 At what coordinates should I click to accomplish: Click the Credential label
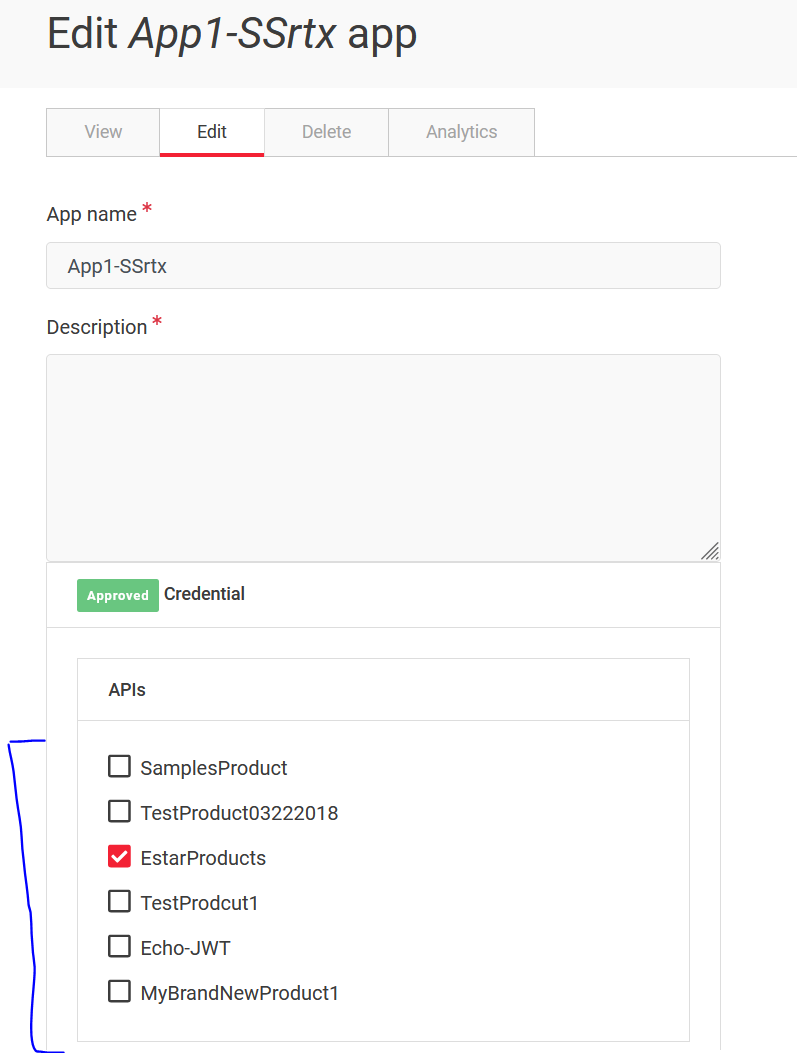(204, 594)
